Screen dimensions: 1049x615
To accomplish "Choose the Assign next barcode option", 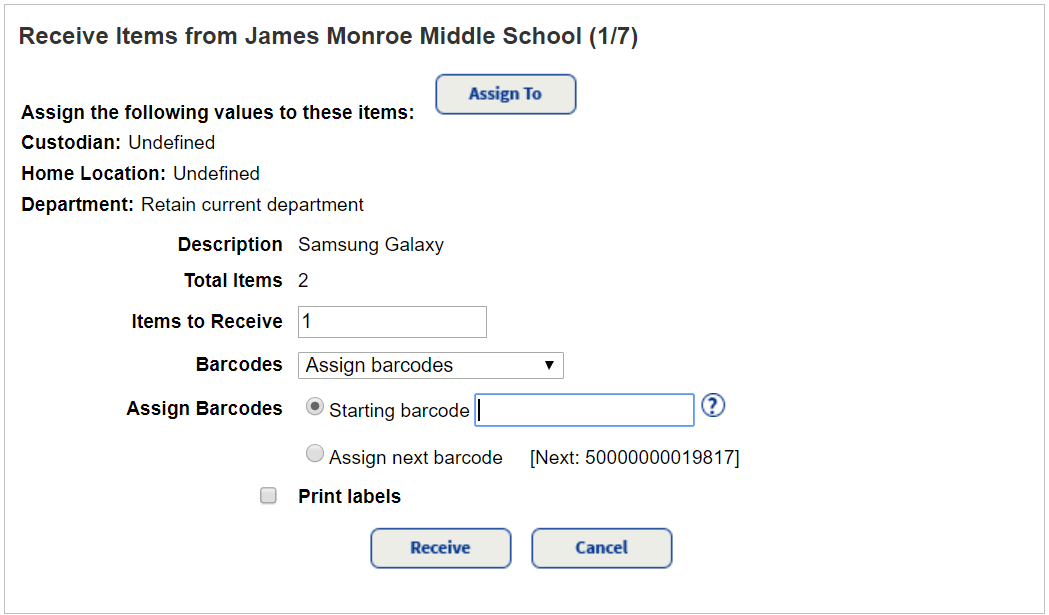I will click(315, 453).
